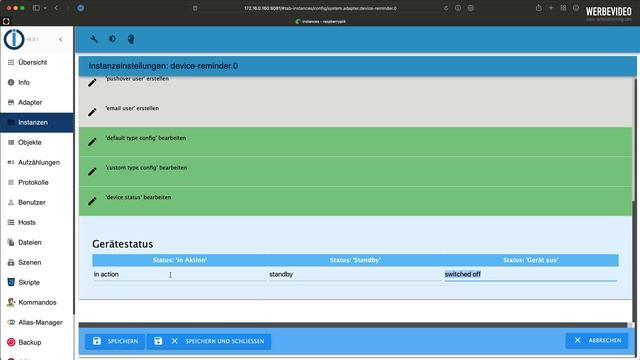Click column header Status: 'in Aktion'

coord(180,260)
